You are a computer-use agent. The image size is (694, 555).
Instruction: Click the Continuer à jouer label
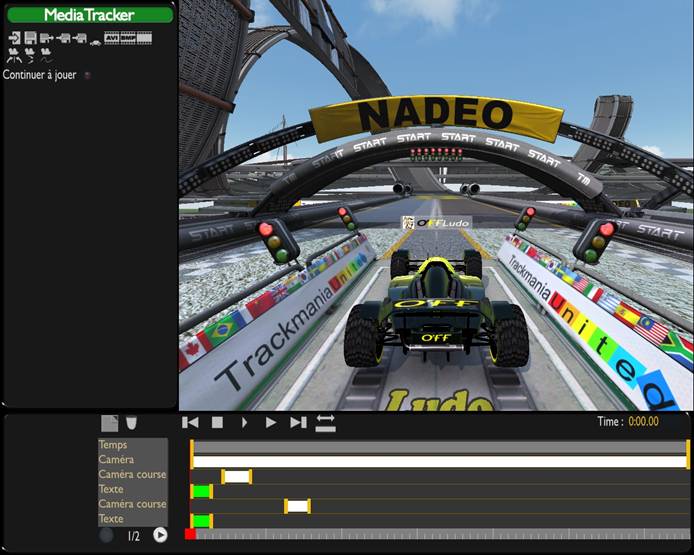click(x=39, y=75)
